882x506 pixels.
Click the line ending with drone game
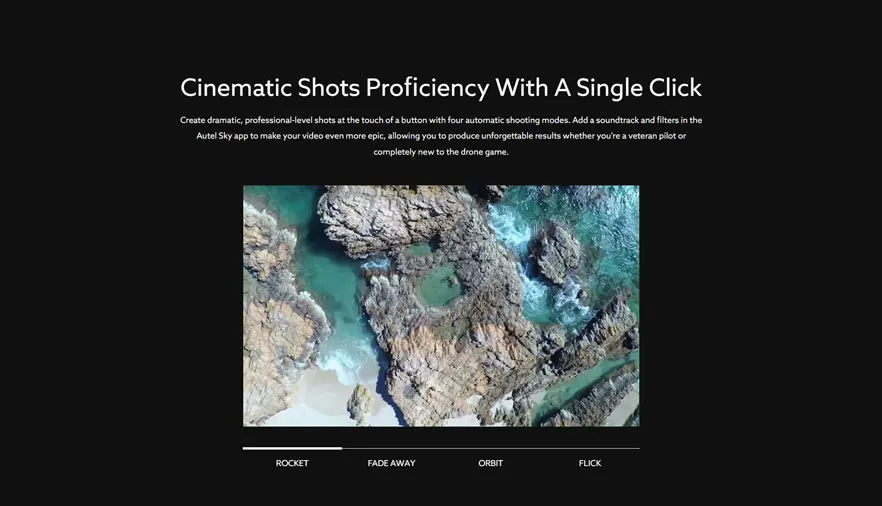tap(441, 152)
